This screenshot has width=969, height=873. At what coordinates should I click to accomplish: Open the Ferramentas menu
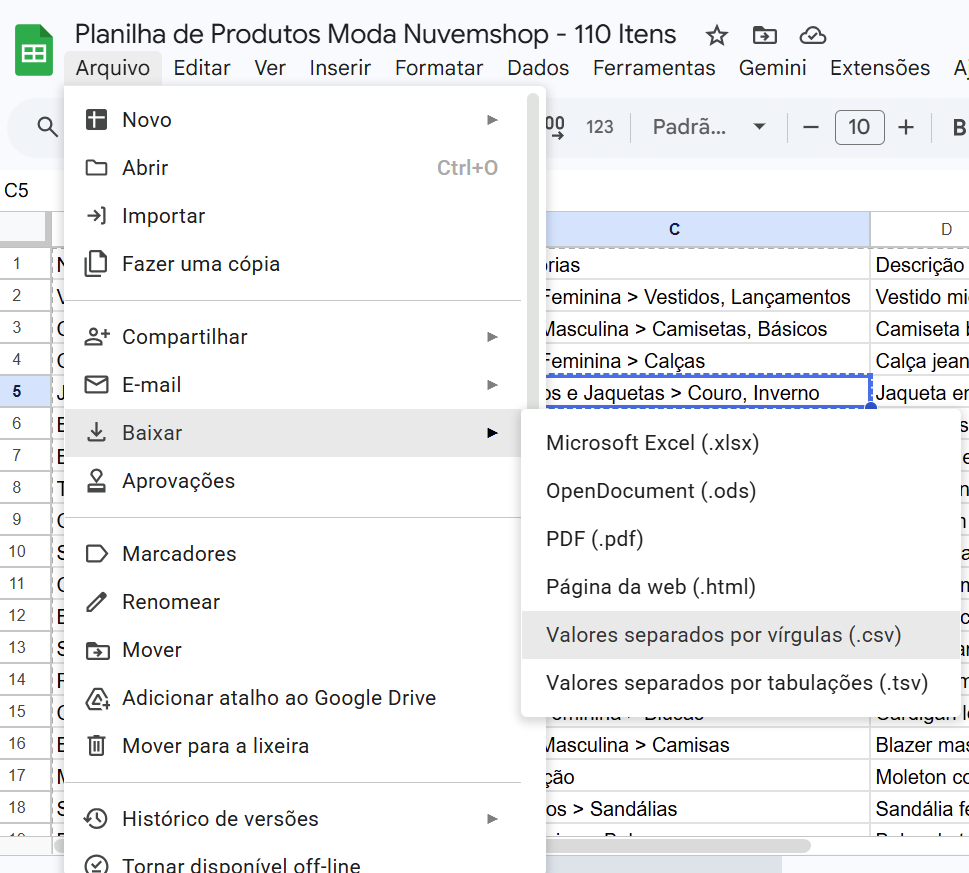654,68
